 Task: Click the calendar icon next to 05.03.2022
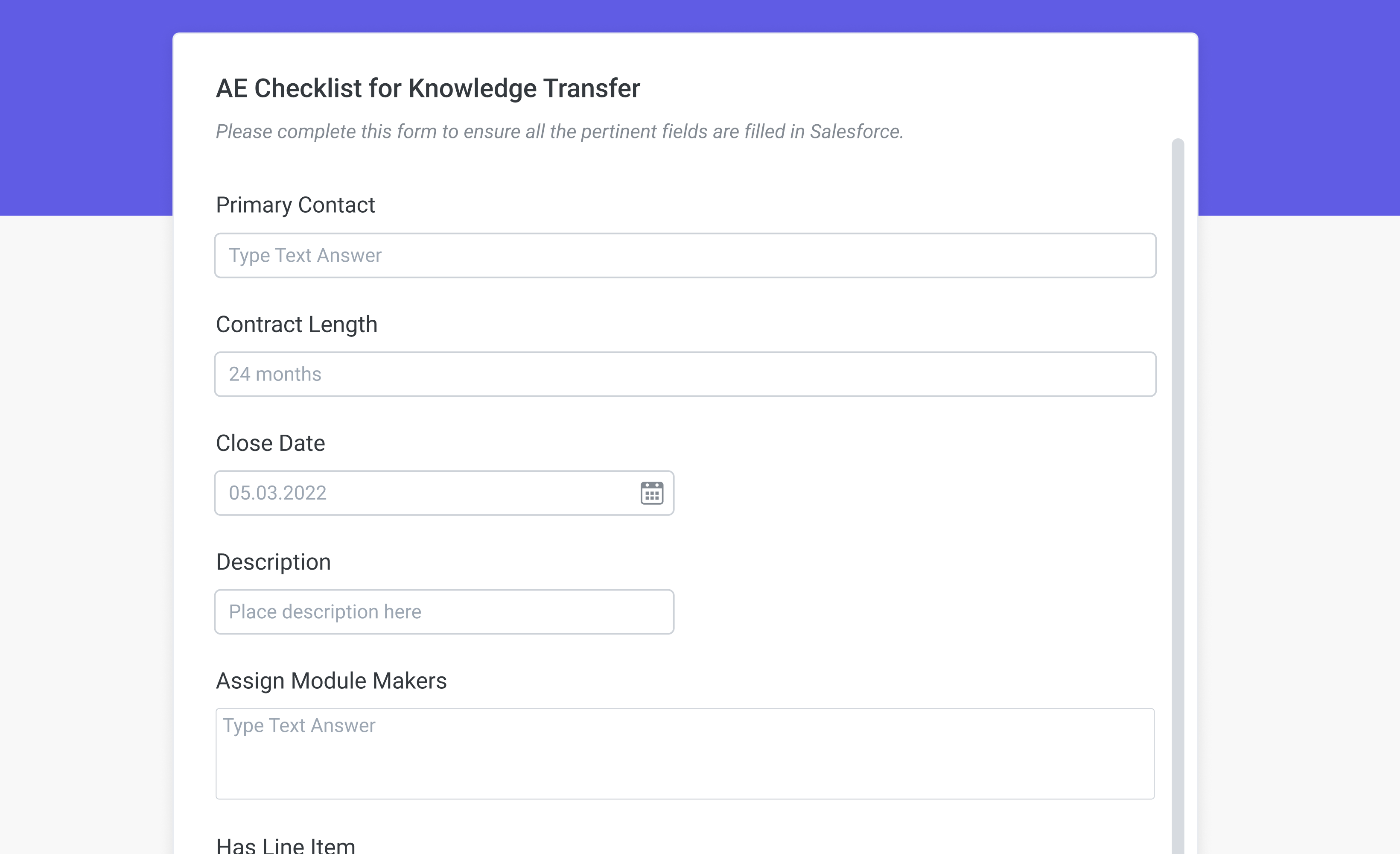click(x=652, y=493)
